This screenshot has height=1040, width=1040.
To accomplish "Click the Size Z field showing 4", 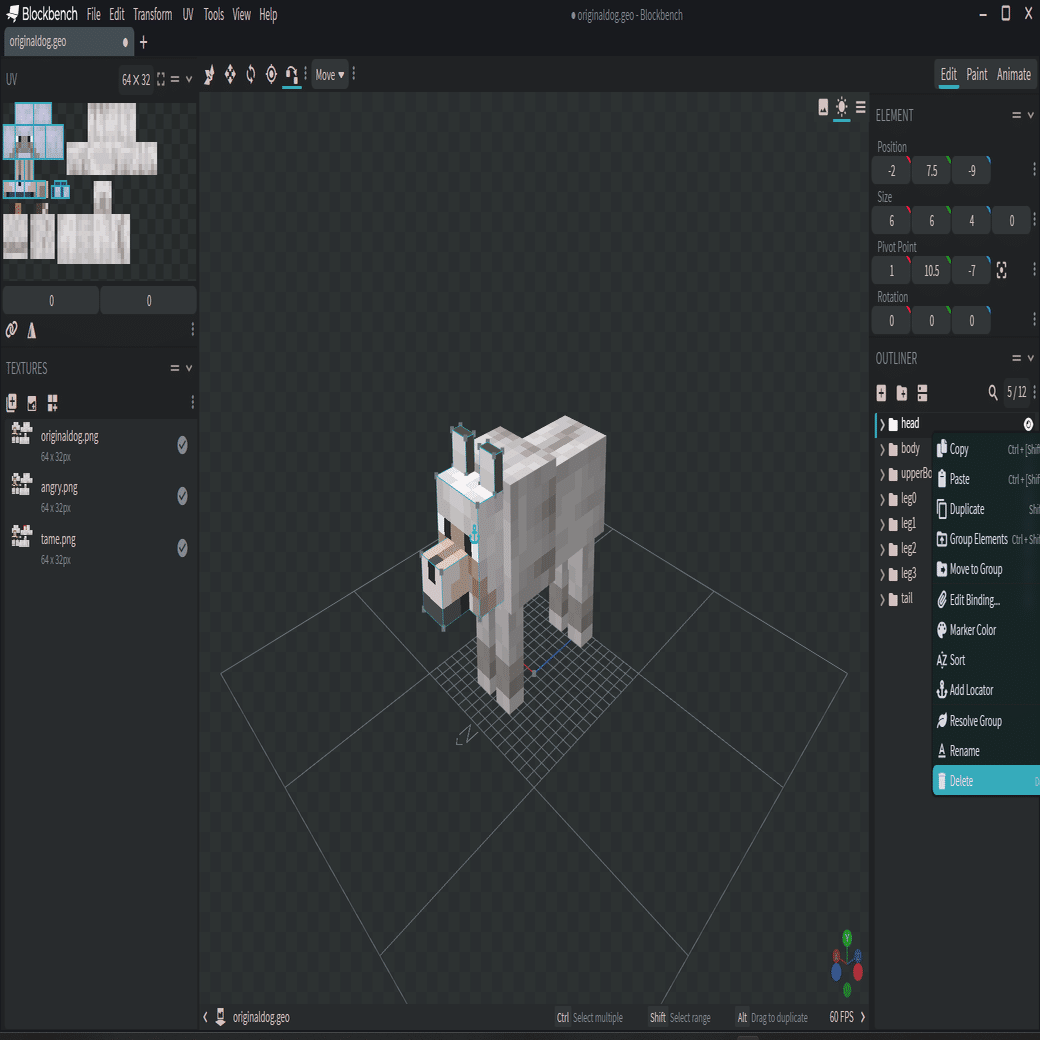I will tap(971, 220).
